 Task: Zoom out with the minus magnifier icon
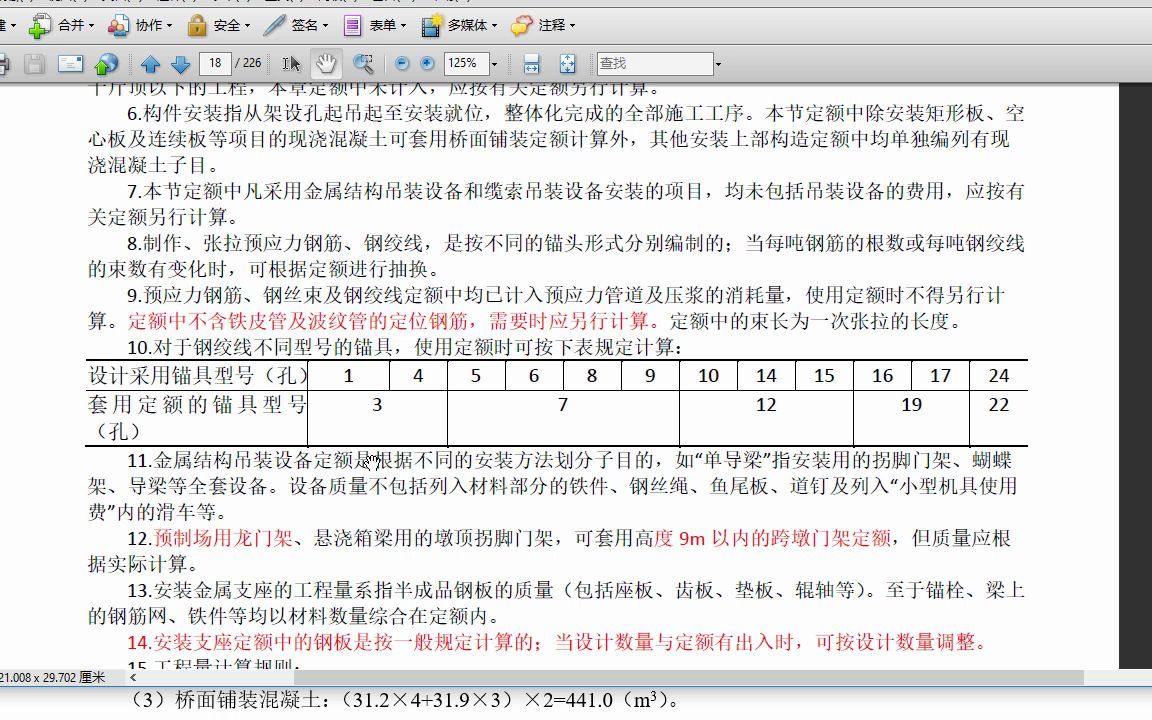(402, 63)
